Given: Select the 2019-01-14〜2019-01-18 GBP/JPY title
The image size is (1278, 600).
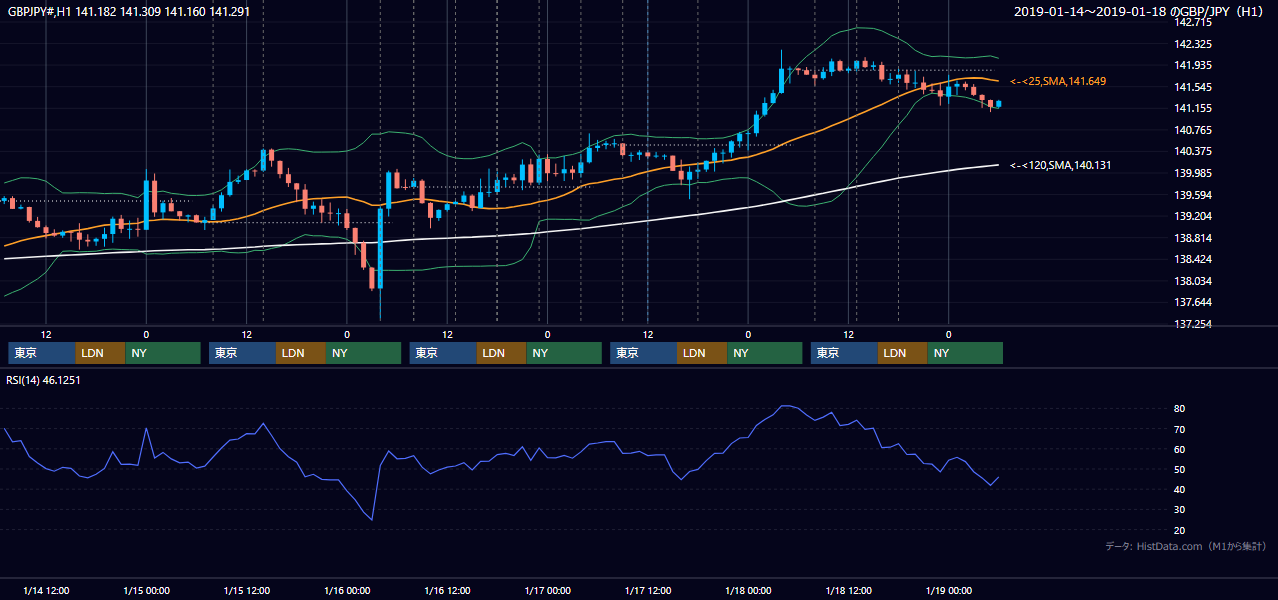Looking at the screenshot, I should pos(1140,11).
